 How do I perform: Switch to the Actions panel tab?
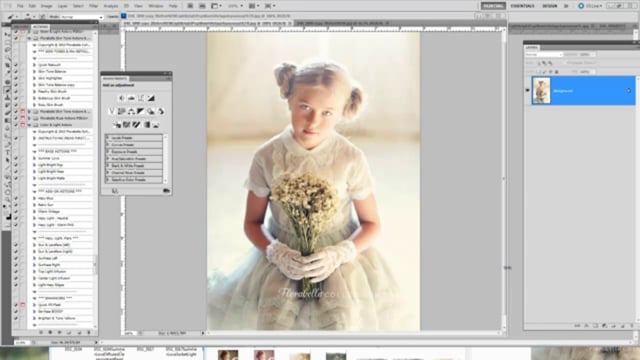(40, 27)
